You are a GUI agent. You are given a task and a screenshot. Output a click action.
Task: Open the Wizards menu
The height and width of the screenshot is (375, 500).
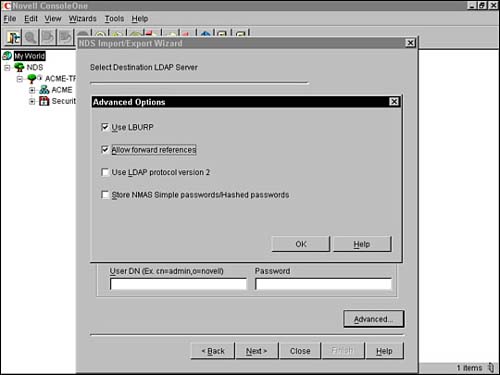(82, 19)
